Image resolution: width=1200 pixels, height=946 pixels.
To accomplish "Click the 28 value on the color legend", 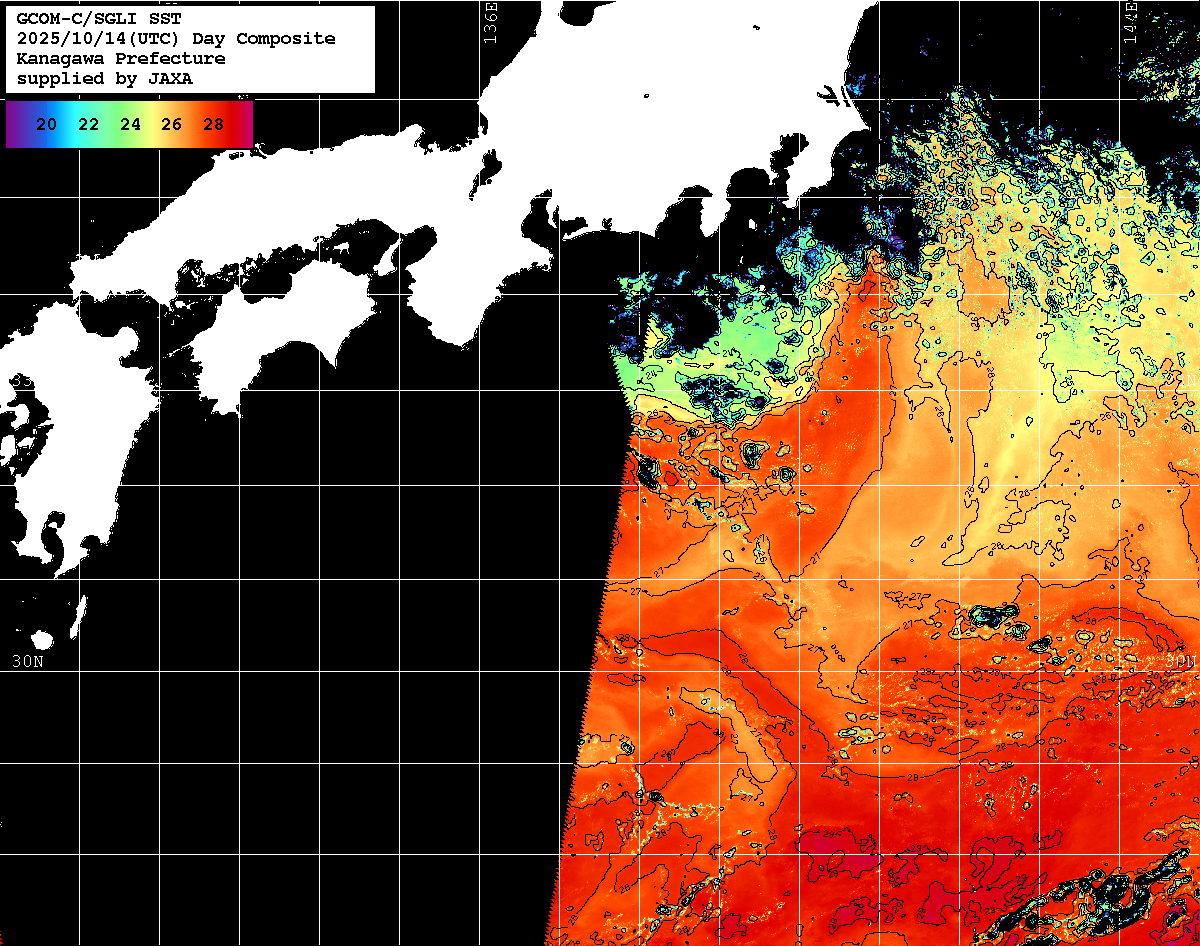I will tap(213, 125).
